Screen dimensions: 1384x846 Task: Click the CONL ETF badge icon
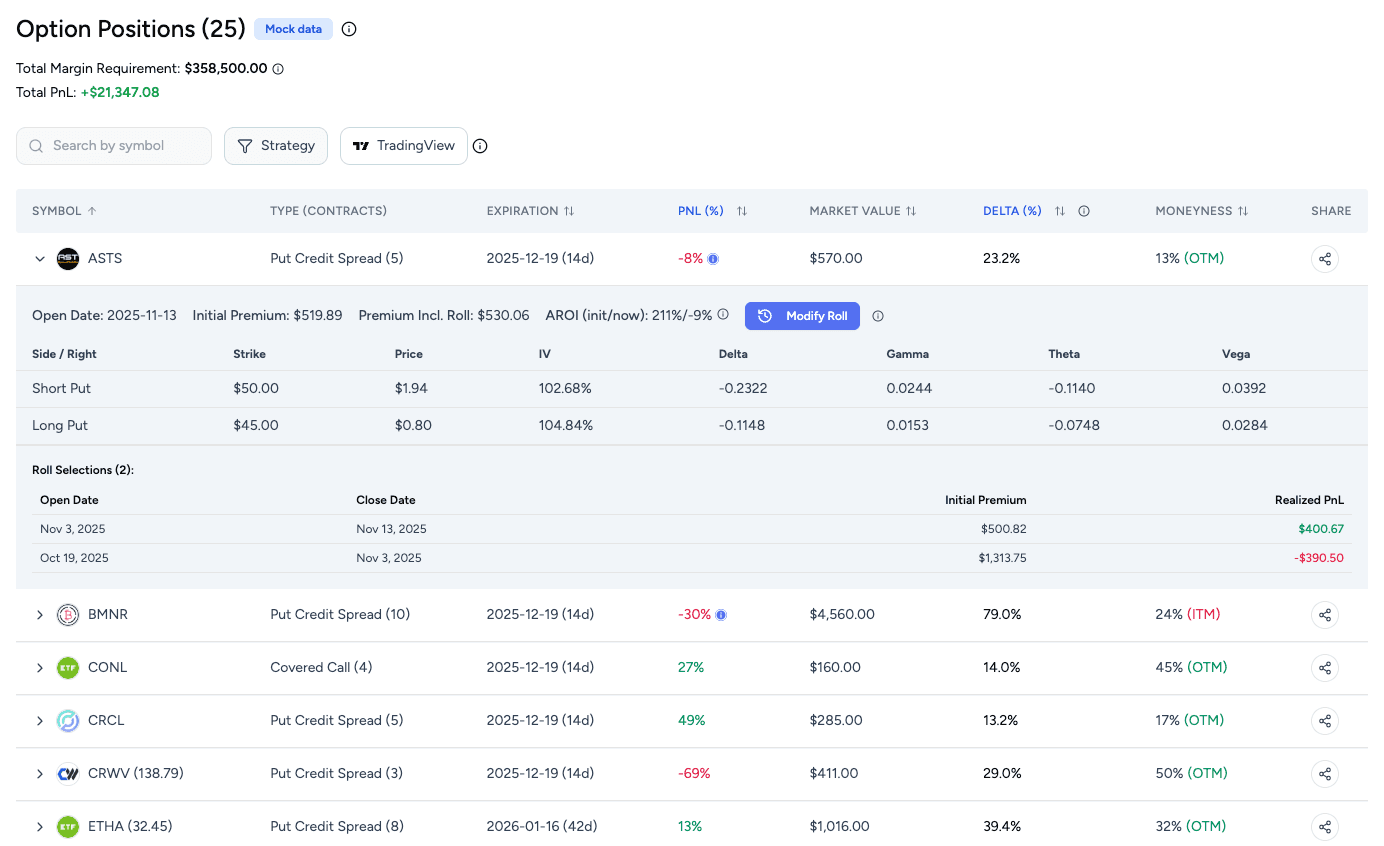(67, 667)
